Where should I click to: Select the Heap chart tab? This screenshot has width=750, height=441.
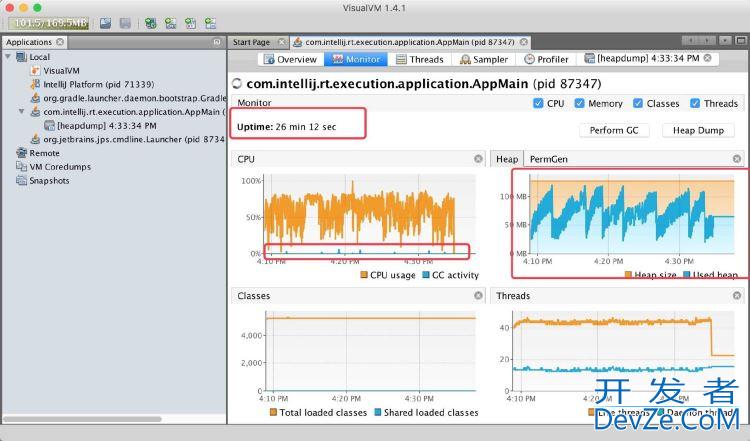507,159
